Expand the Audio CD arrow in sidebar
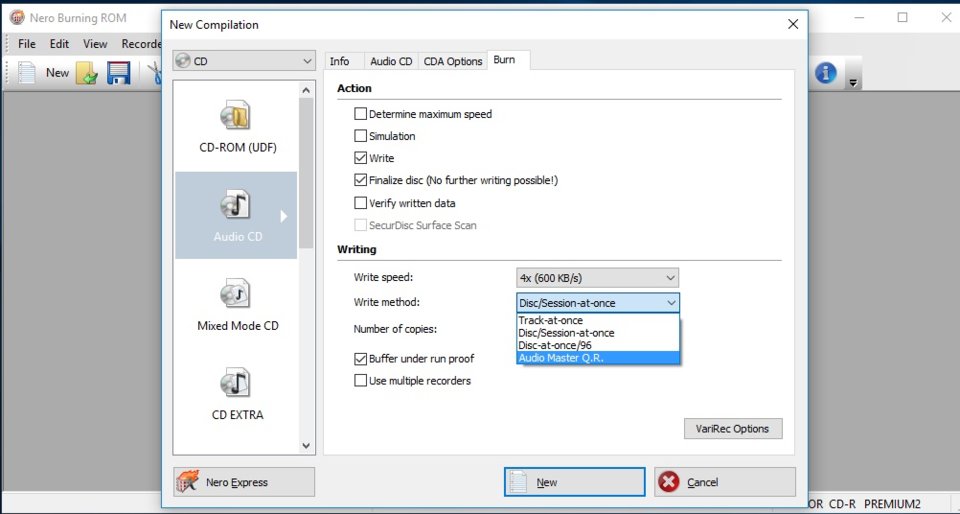 click(x=283, y=215)
